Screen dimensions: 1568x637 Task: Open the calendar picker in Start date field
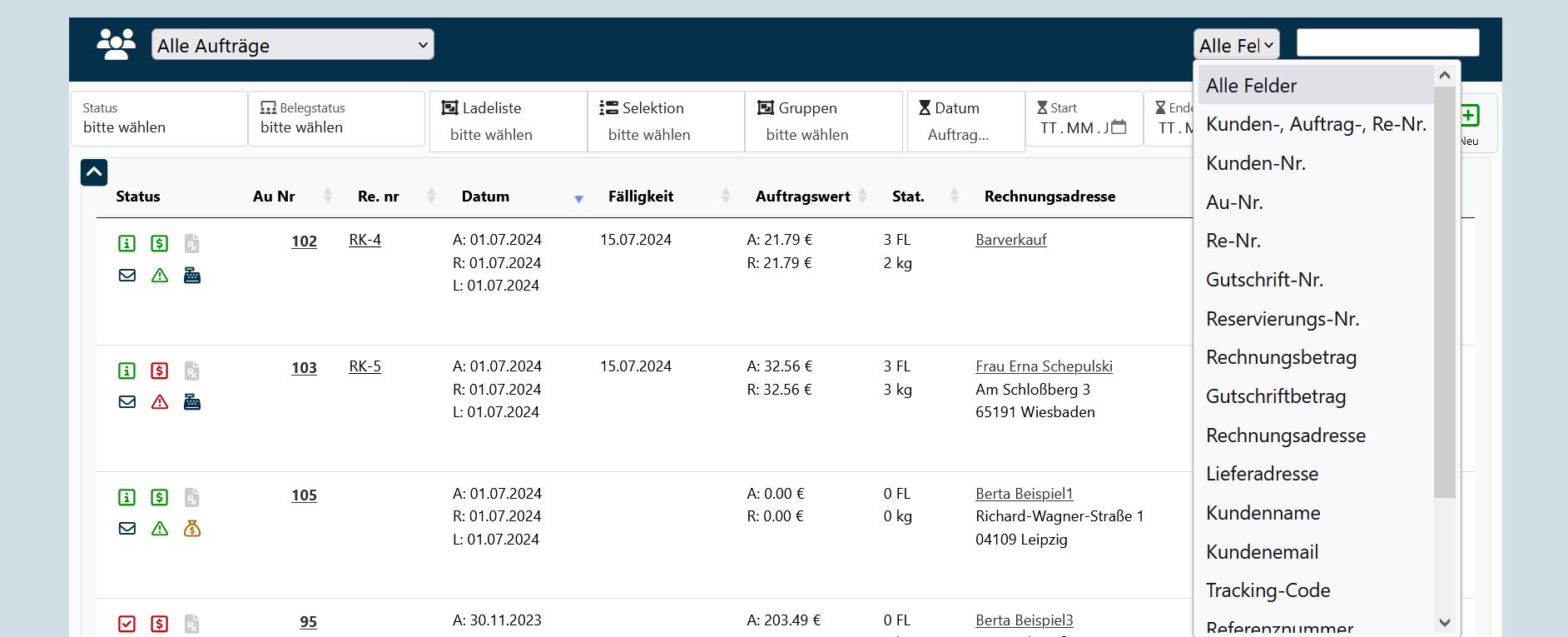pos(1119,127)
